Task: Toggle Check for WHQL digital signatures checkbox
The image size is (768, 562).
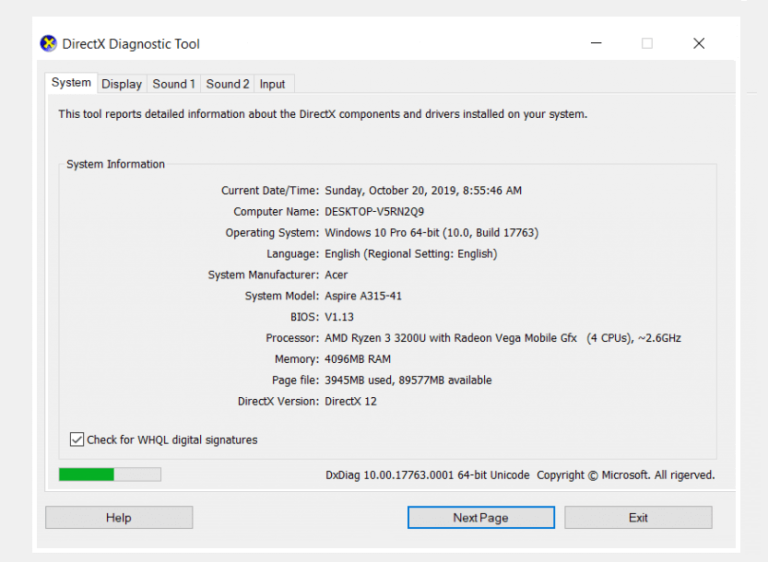Action: (77, 440)
